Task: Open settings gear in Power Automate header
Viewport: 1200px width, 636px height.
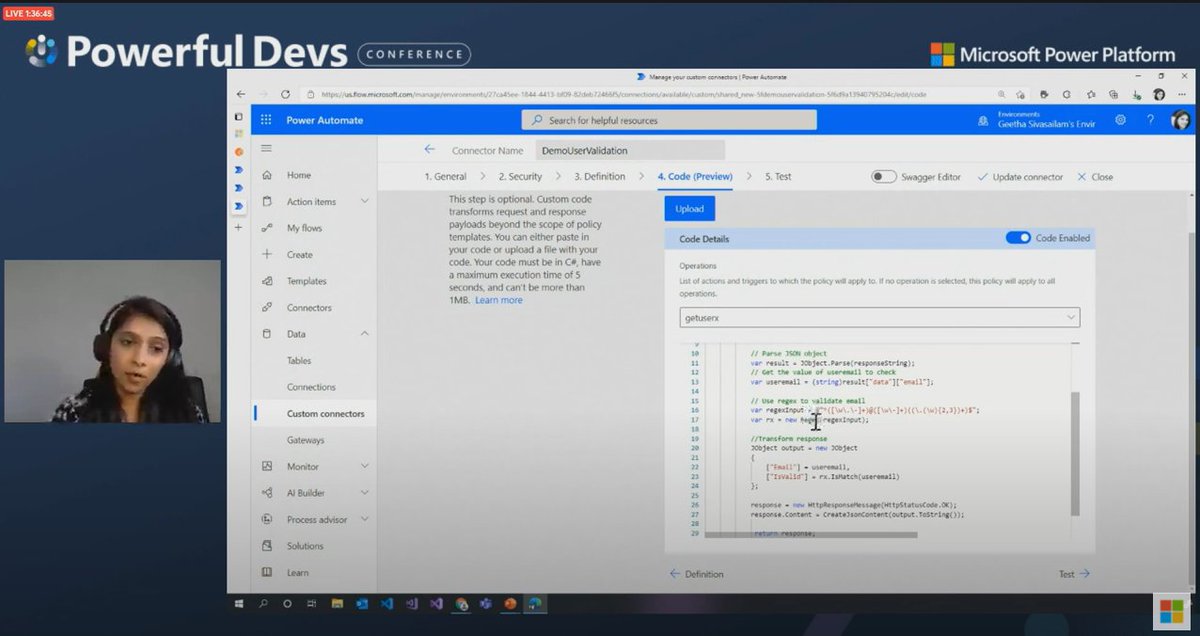Action: click(1121, 120)
